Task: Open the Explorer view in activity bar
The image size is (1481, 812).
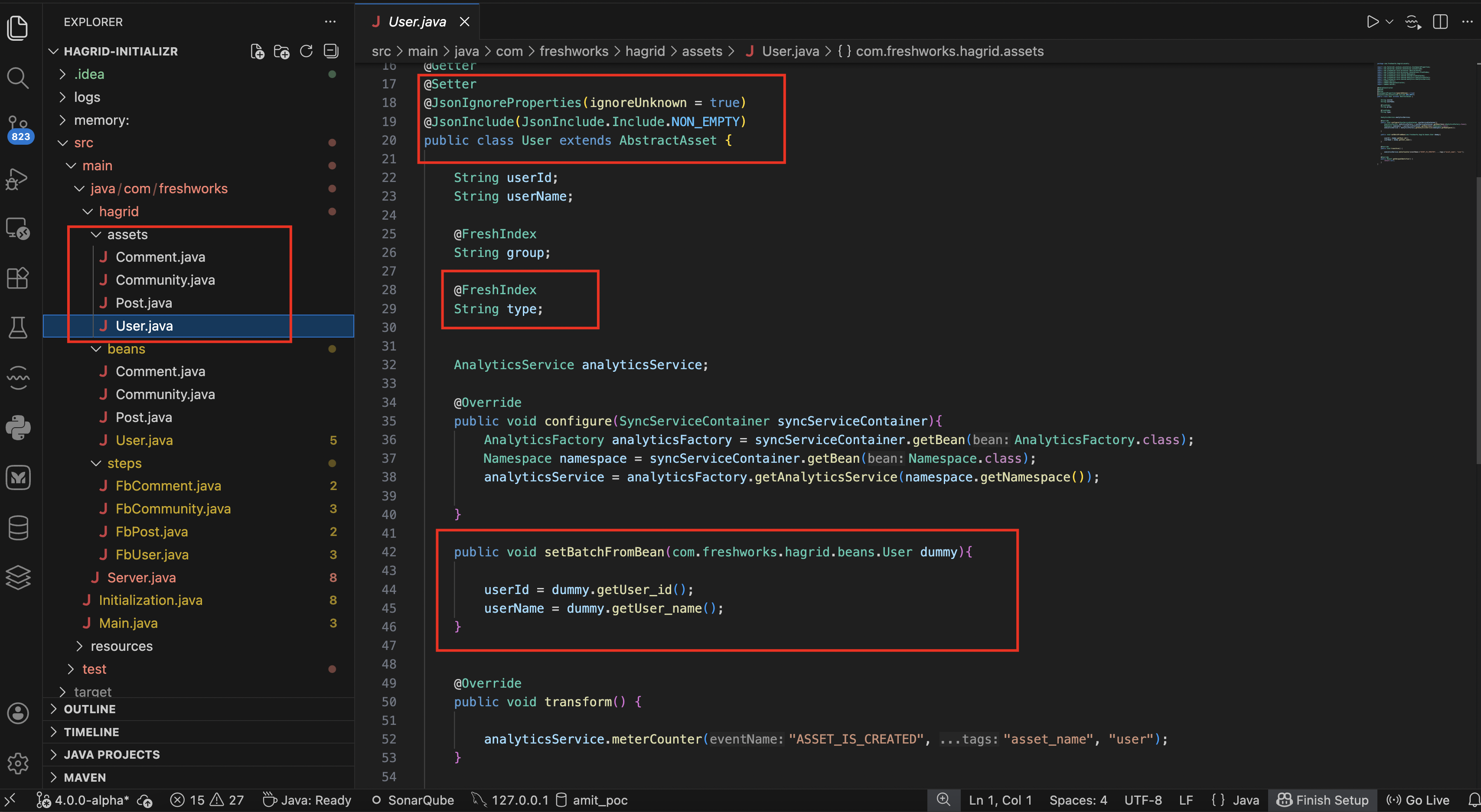Action: pyautogui.click(x=18, y=28)
